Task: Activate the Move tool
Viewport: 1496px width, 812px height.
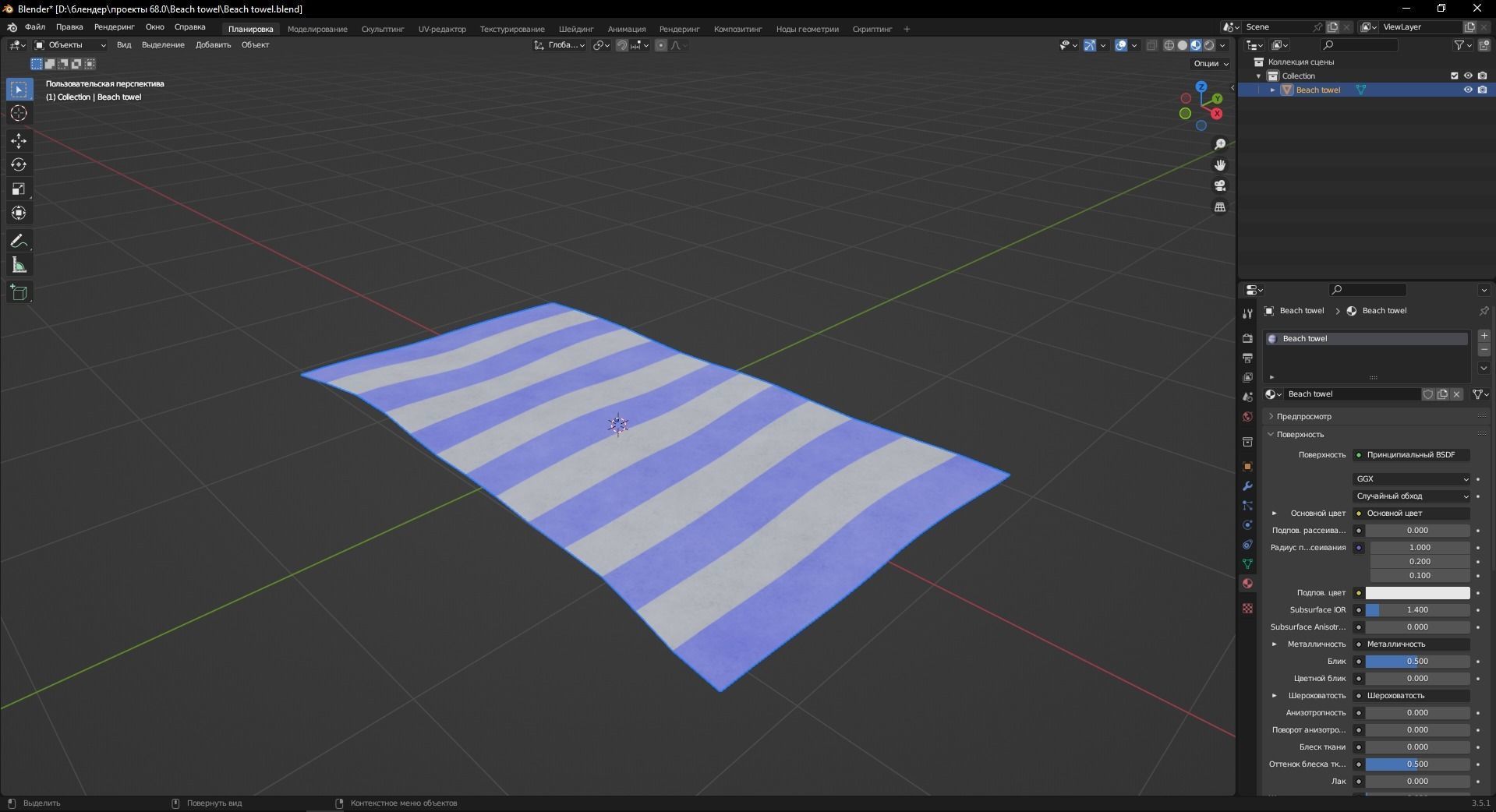Action: click(x=19, y=140)
